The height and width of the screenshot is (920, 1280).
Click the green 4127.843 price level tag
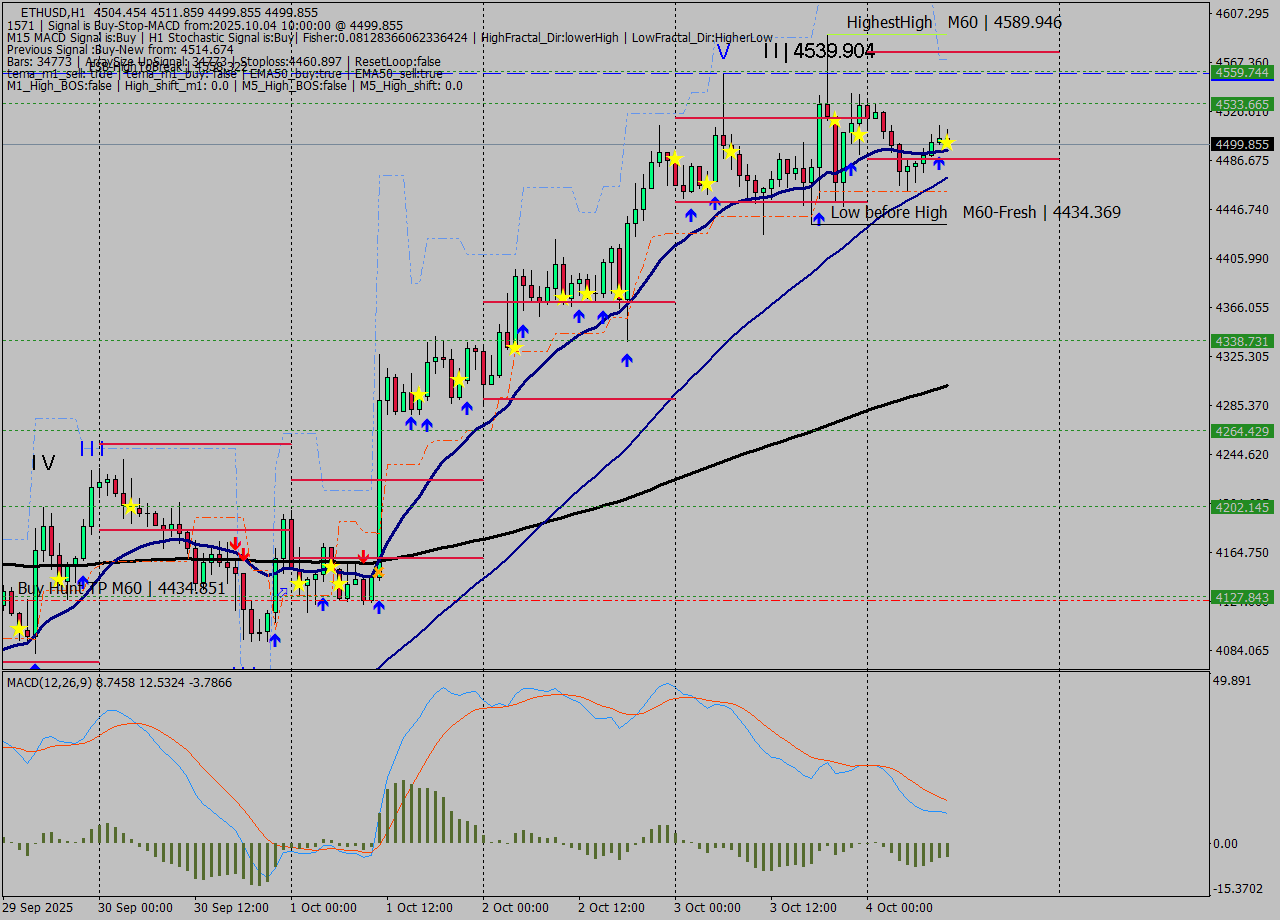(x=1241, y=598)
